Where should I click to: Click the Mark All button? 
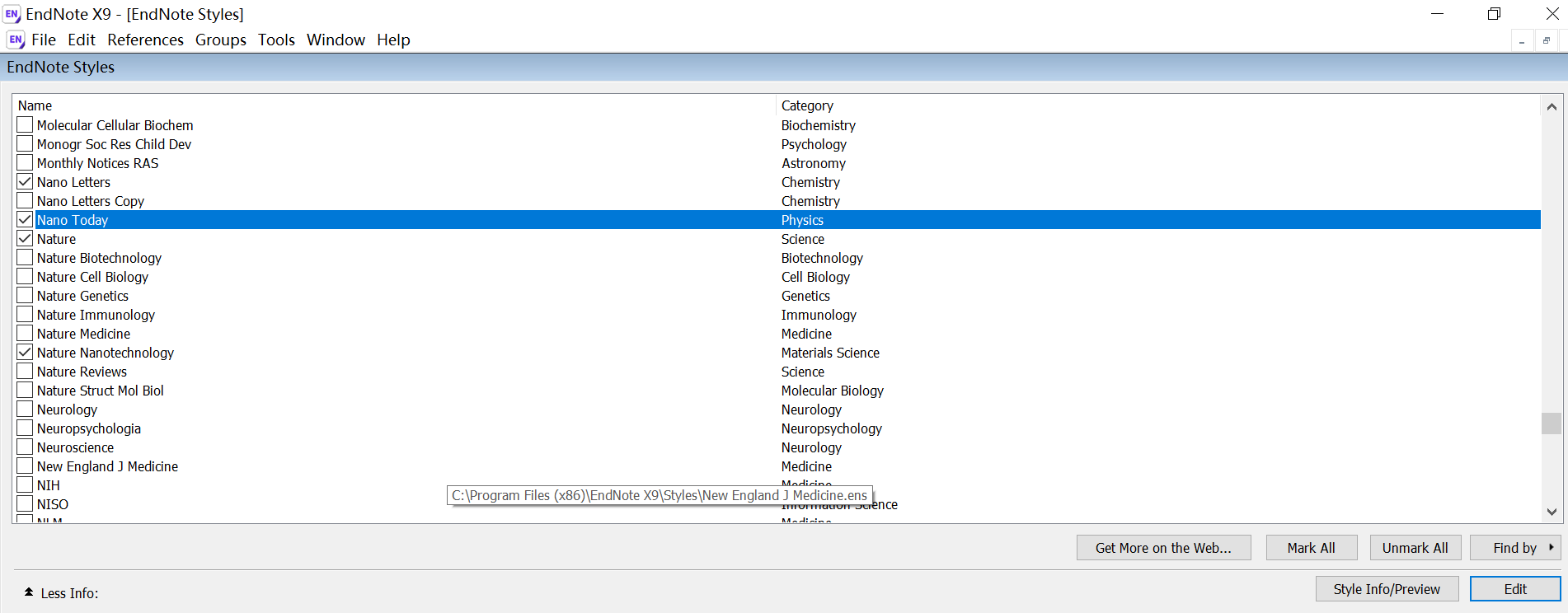pyautogui.click(x=1311, y=548)
